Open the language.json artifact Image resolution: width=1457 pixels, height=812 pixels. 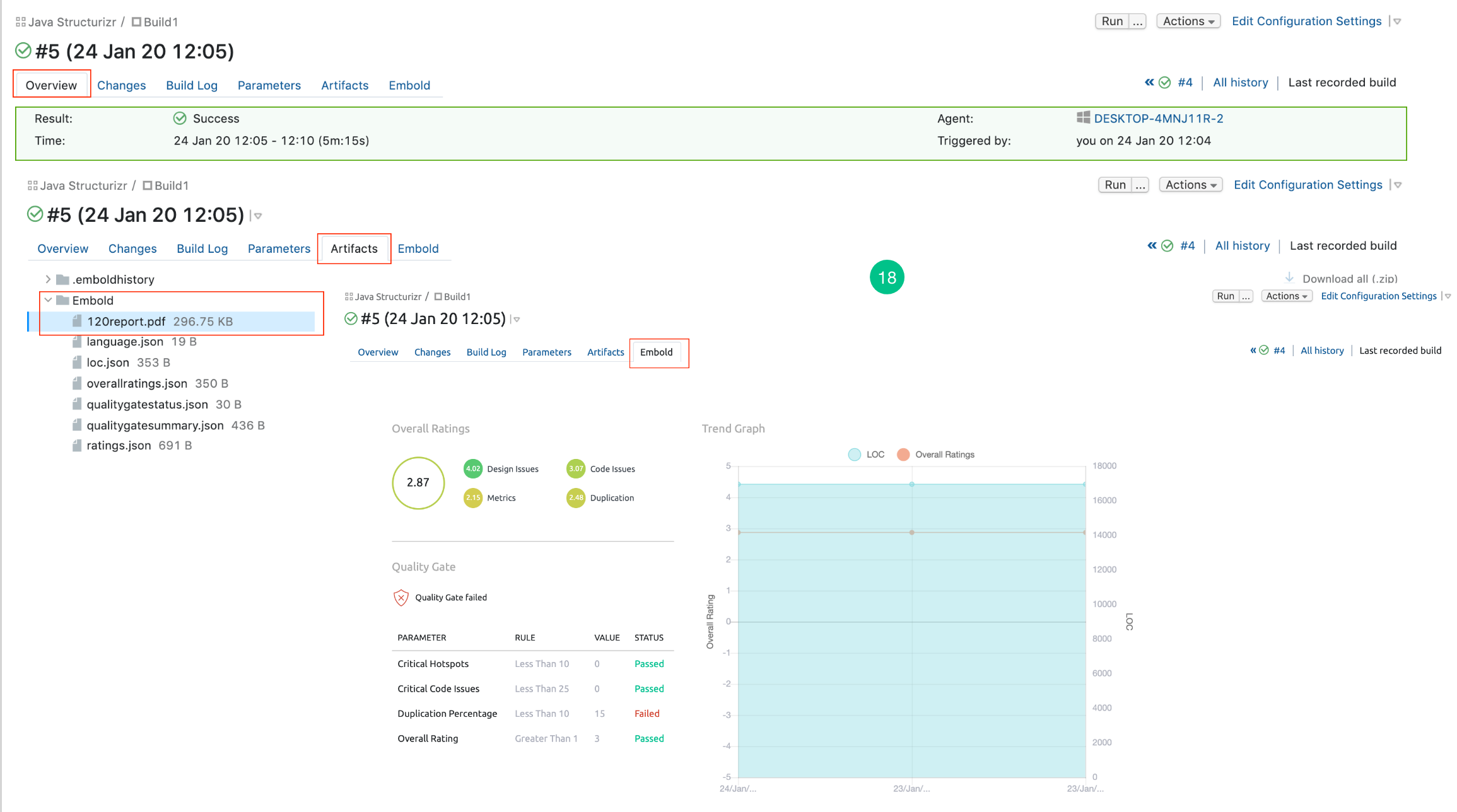pyautogui.click(x=125, y=342)
